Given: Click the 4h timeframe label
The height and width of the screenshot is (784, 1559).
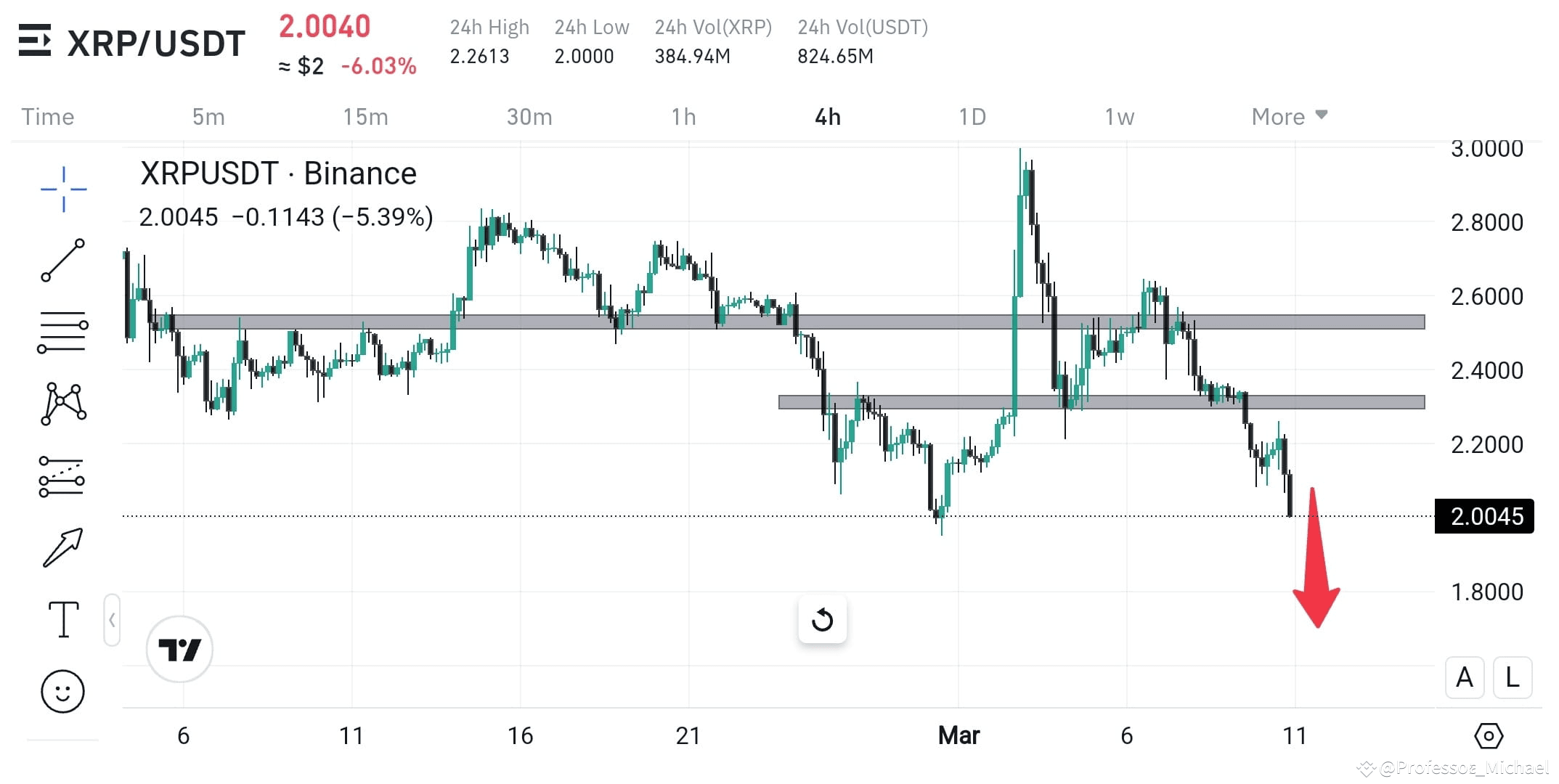Looking at the screenshot, I should pyautogui.click(x=828, y=116).
